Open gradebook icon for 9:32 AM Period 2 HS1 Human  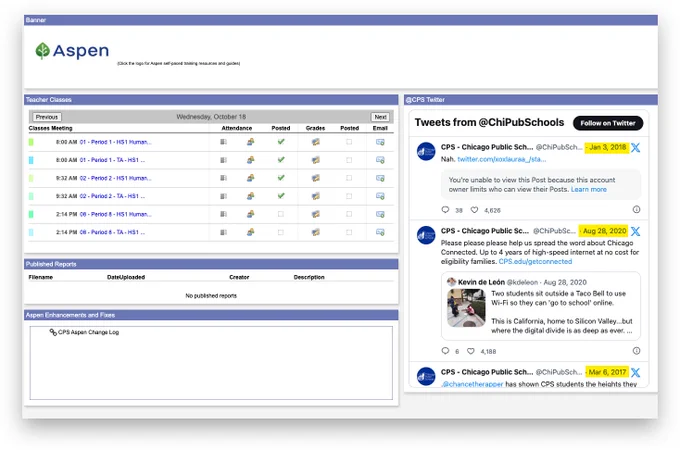tap(316, 178)
